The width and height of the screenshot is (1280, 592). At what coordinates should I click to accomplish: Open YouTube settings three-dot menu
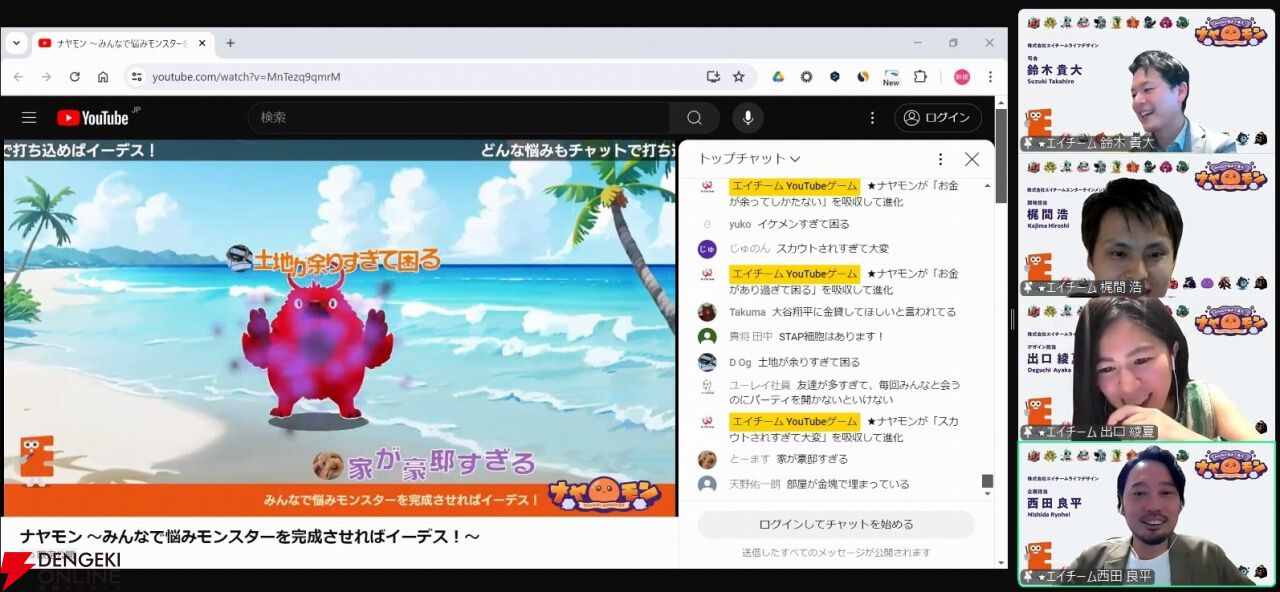tap(872, 118)
